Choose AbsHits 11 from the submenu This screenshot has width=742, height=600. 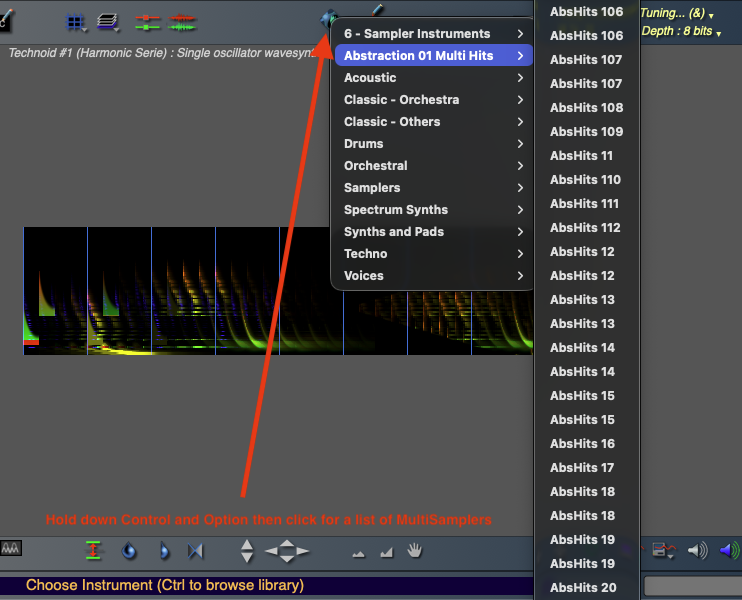coord(586,156)
